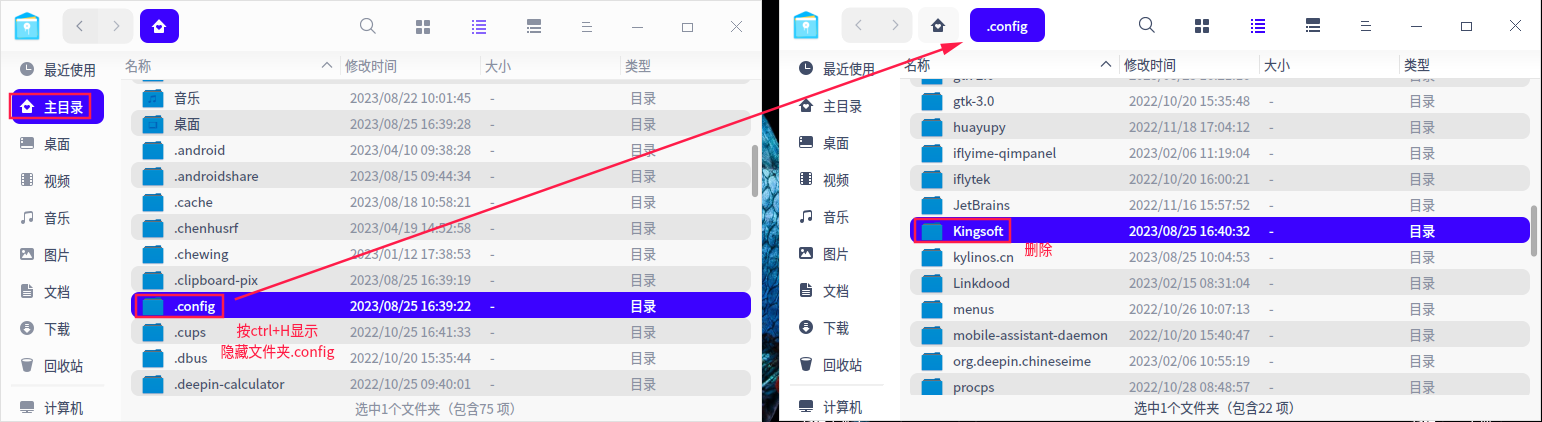1542x422 pixels.
Task: Open hamburger menu in right window
Action: click(1367, 26)
